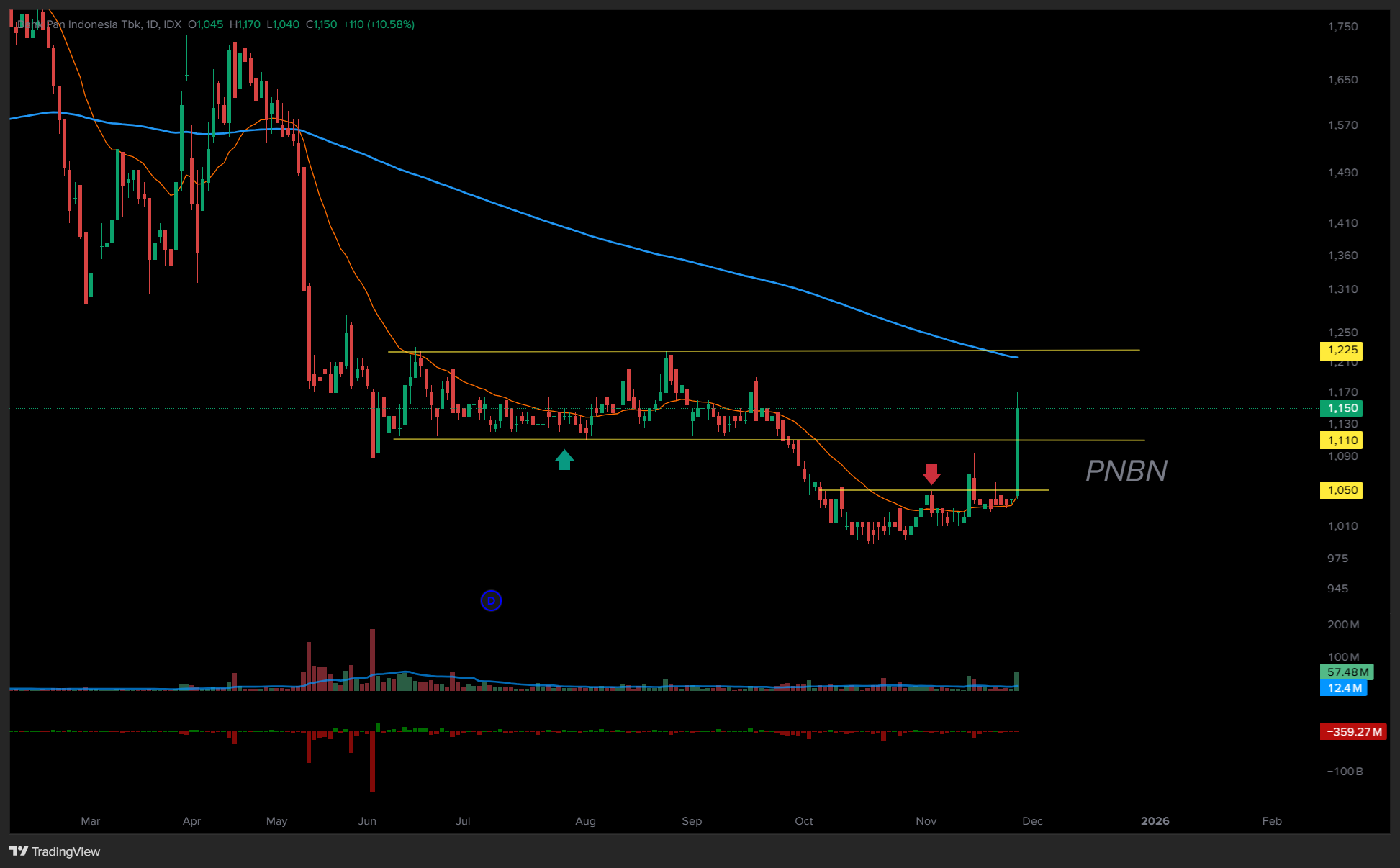Click the Dec label on time axis
Screen dimensions: 1400x868
click(x=1032, y=821)
